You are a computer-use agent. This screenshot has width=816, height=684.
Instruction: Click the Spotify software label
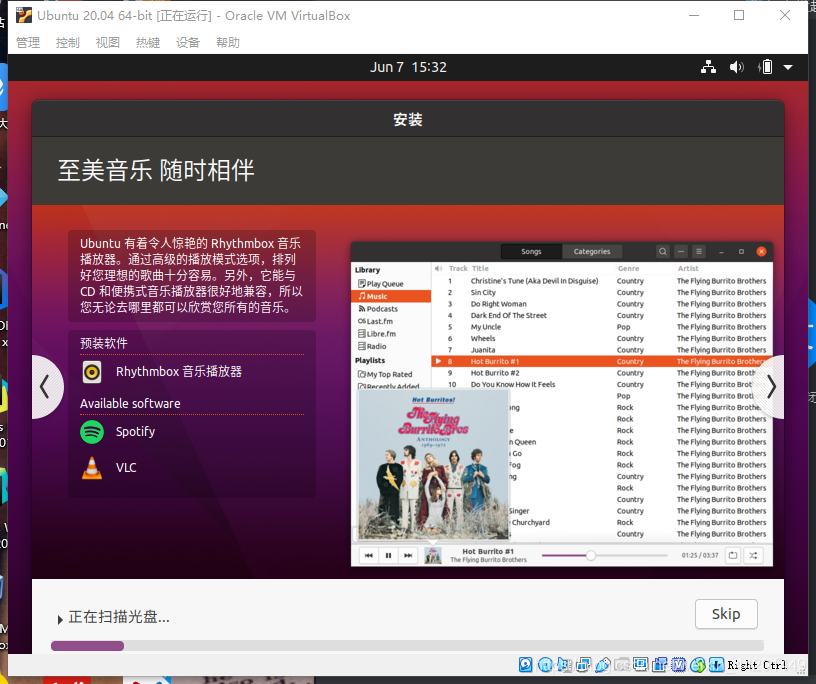[135, 432]
